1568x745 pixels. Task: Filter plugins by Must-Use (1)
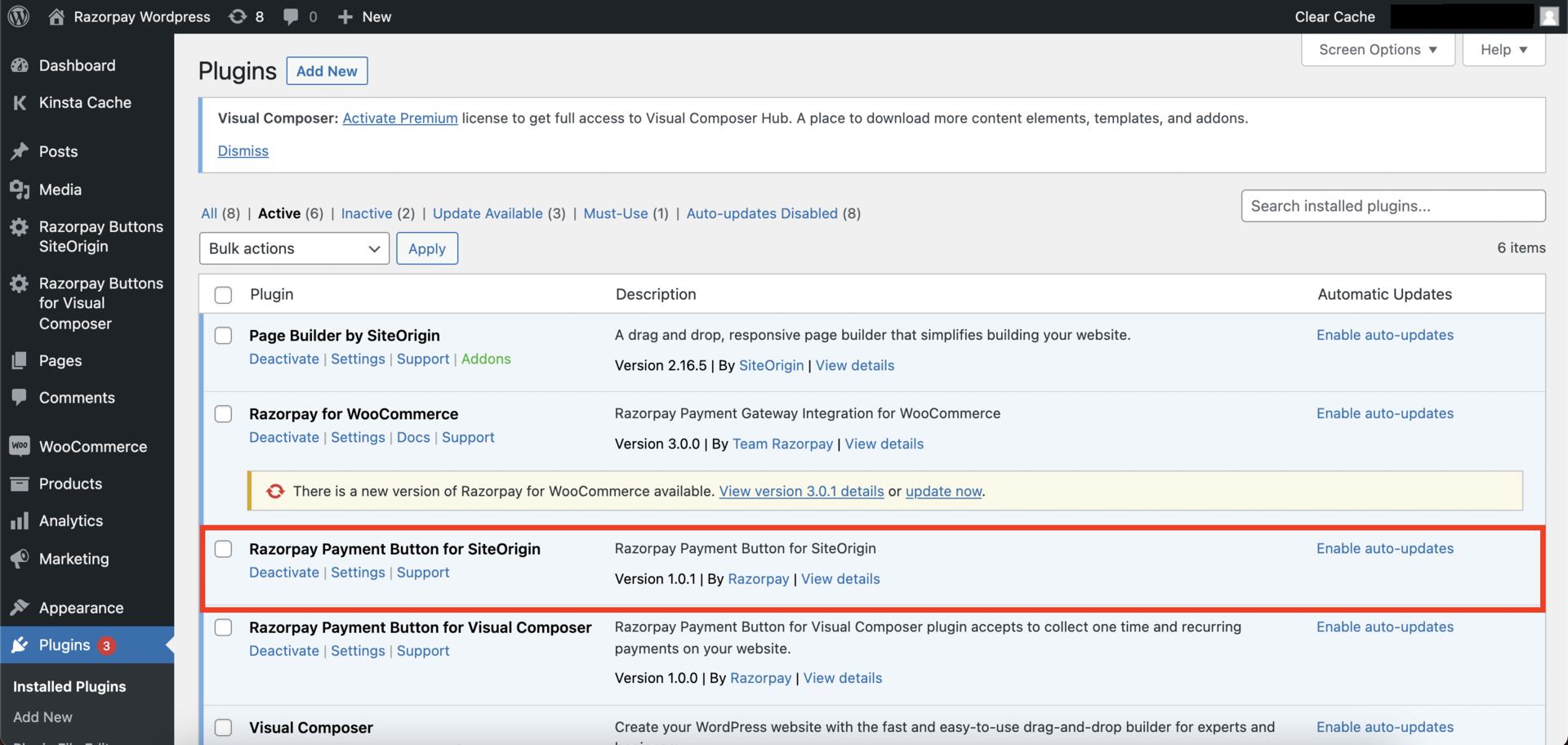[626, 213]
